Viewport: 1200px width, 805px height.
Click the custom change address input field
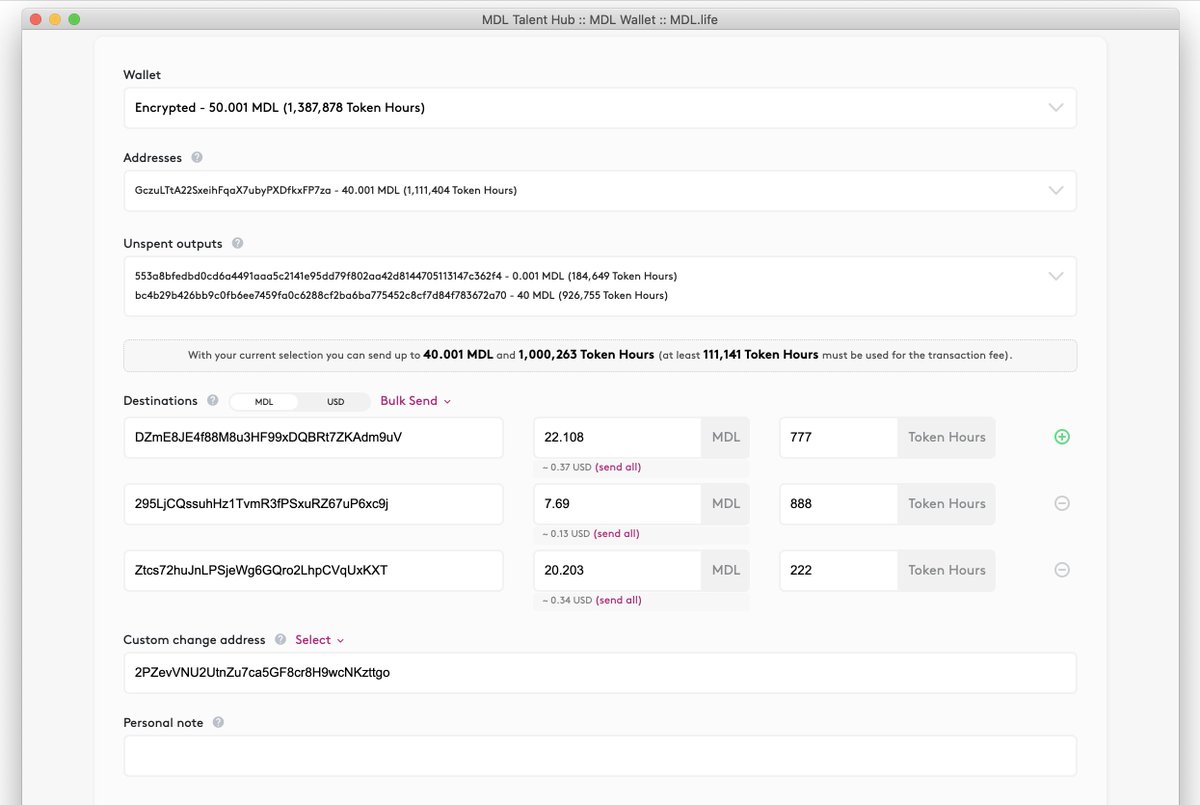[x=600, y=673]
